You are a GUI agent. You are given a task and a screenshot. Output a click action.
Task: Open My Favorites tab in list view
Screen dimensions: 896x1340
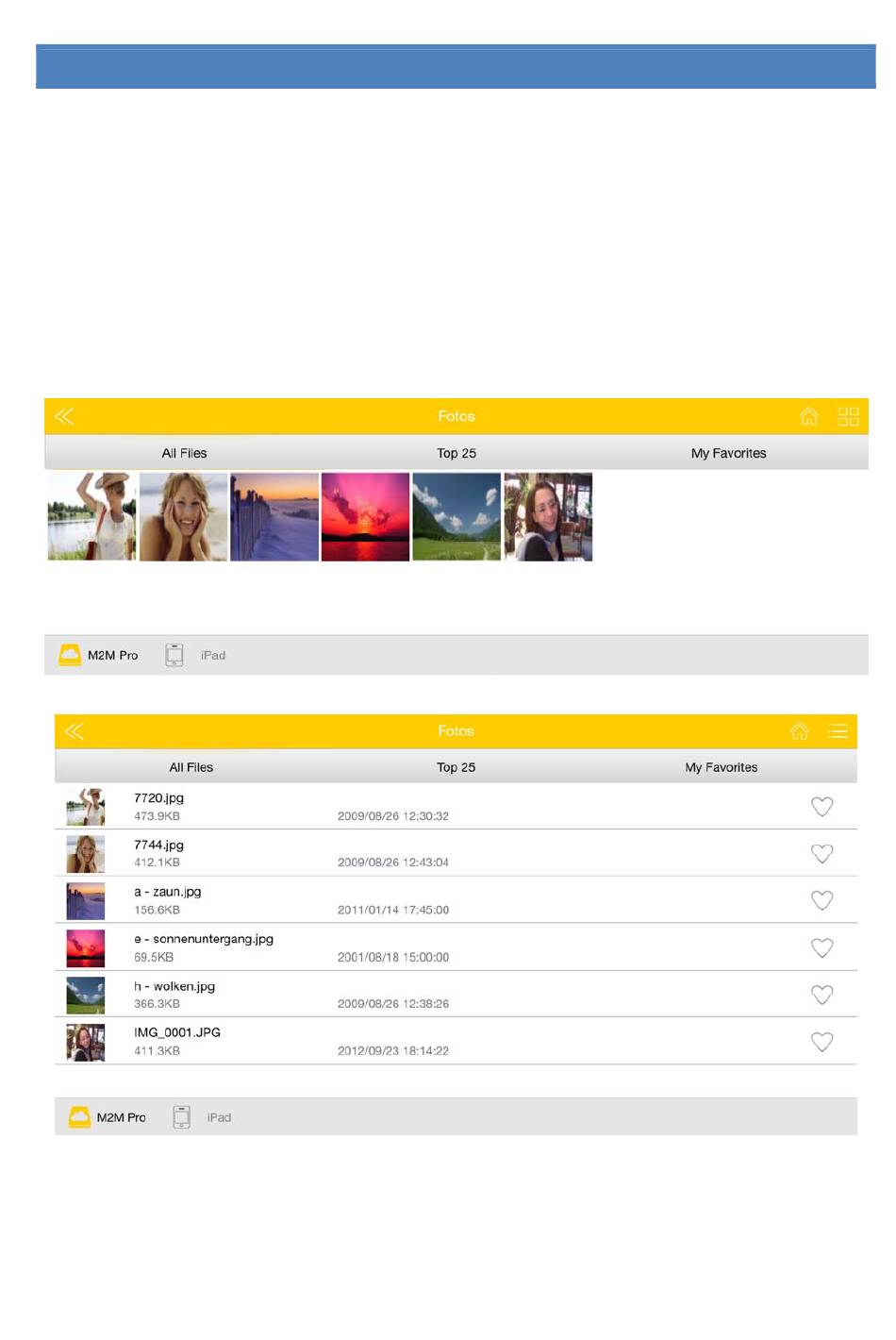[722, 767]
